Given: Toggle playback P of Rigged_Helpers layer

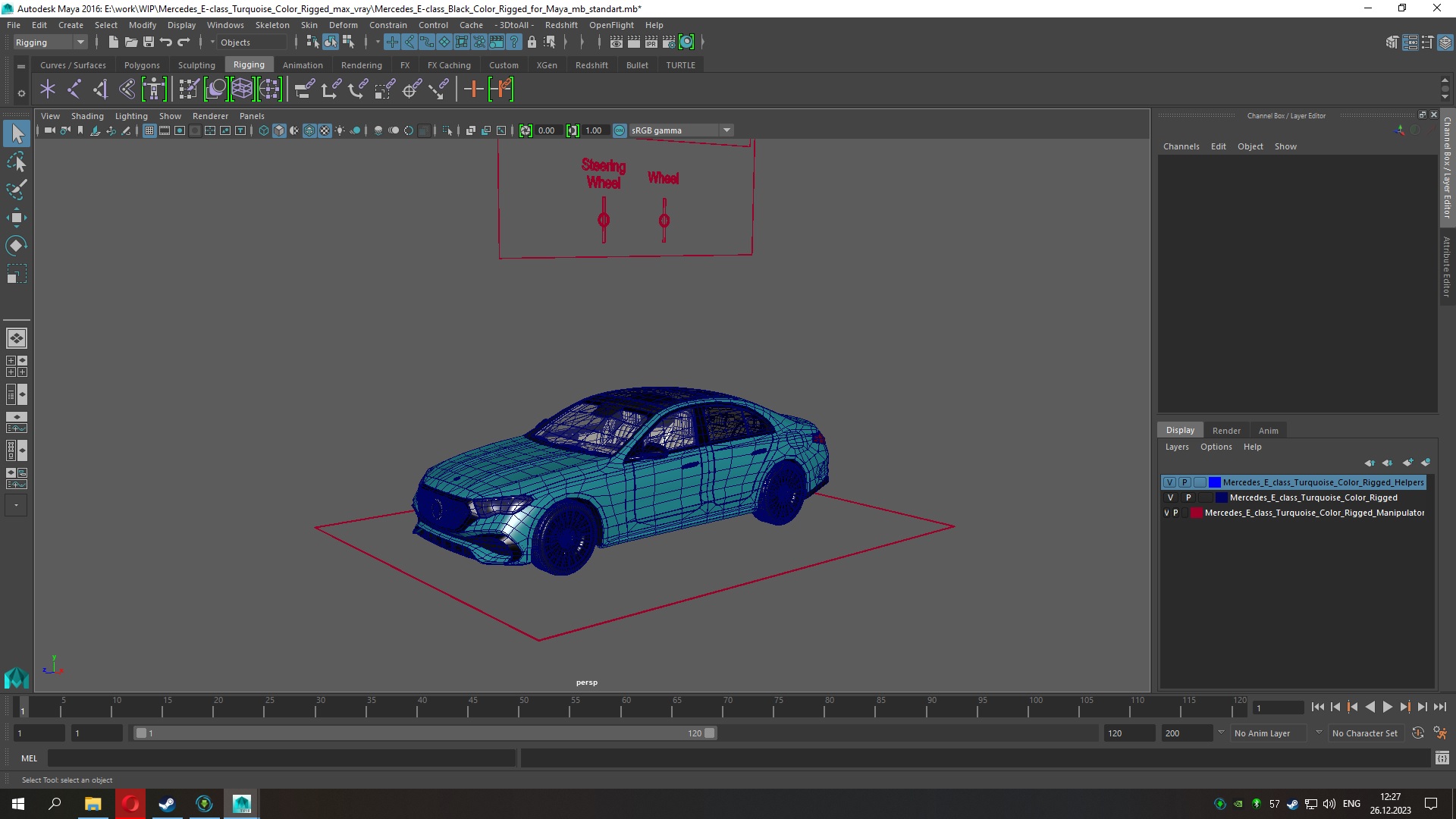Looking at the screenshot, I should pyautogui.click(x=1185, y=482).
